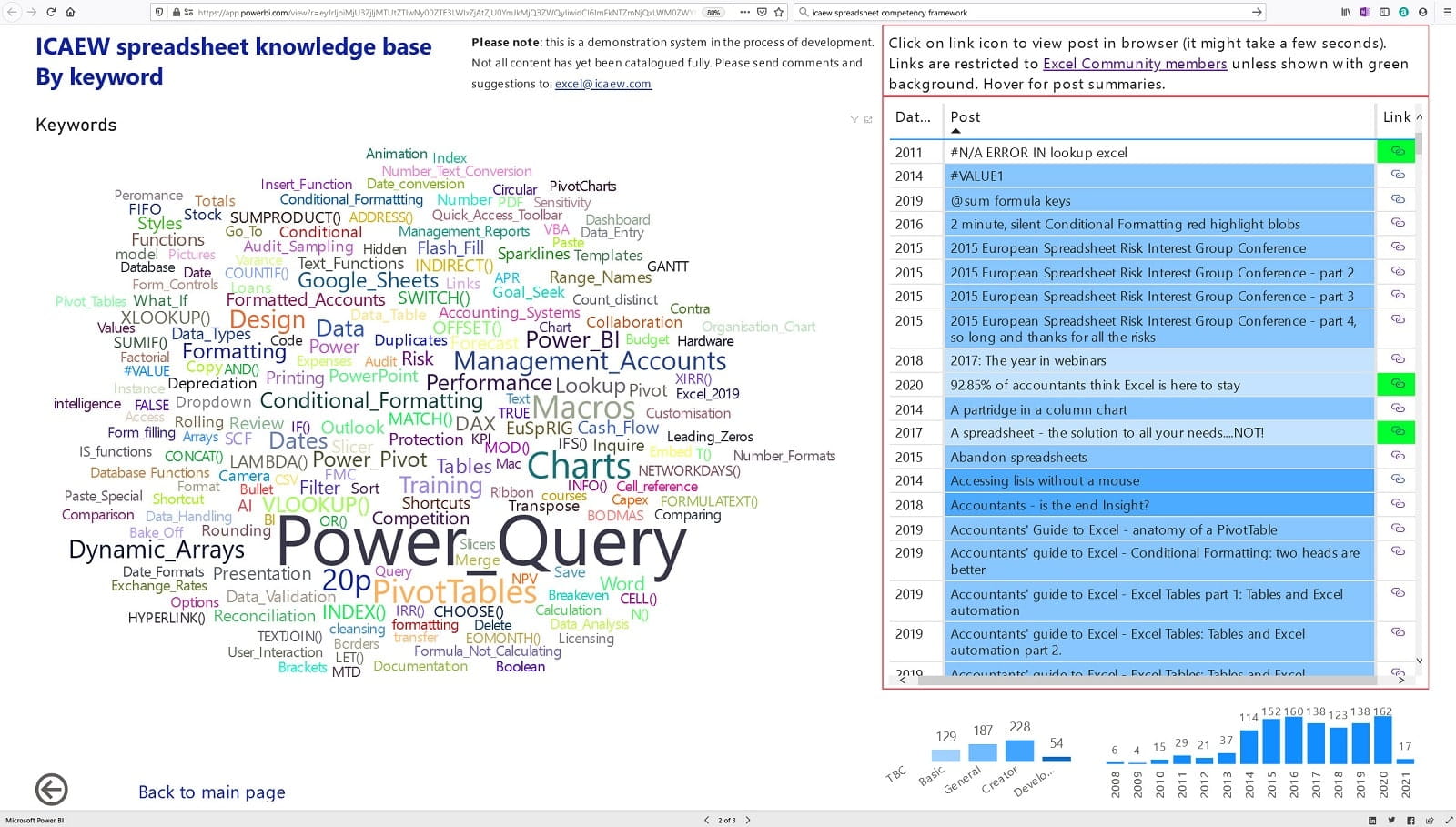Image resolution: width=1456 pixels, height=827 pixels.
Task: Share report on Twitter
Action: tap(1392, 819)
